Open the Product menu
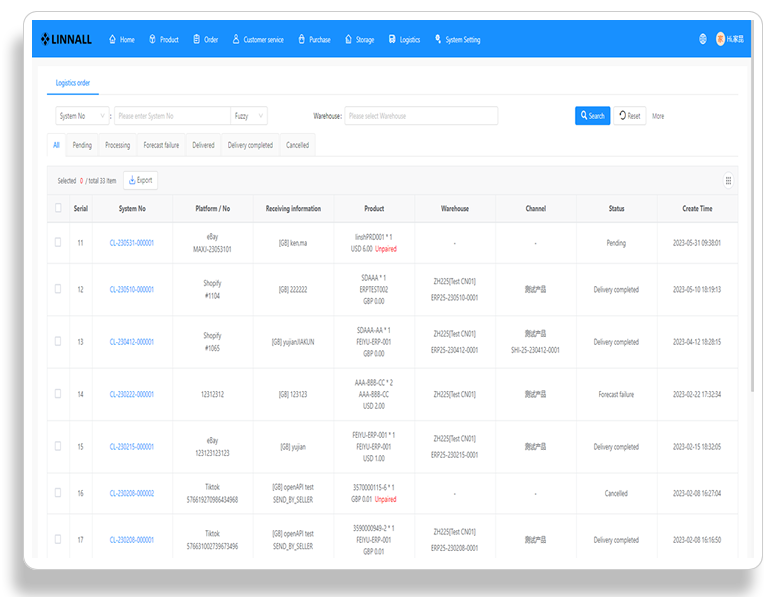The image size is (770, 597). click(164, 39)
